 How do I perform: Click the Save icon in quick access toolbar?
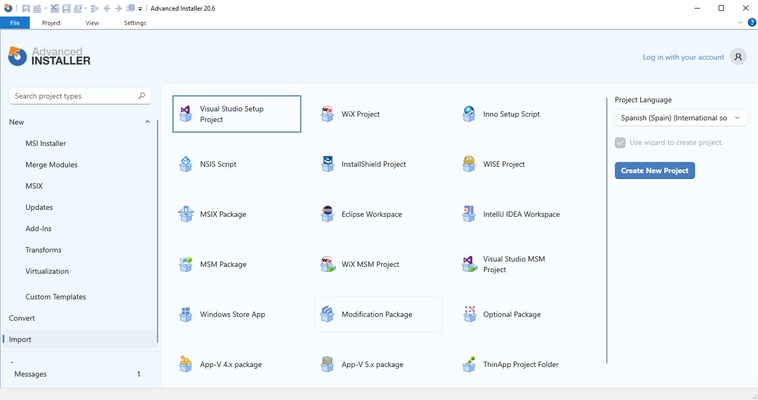[26, 8]
